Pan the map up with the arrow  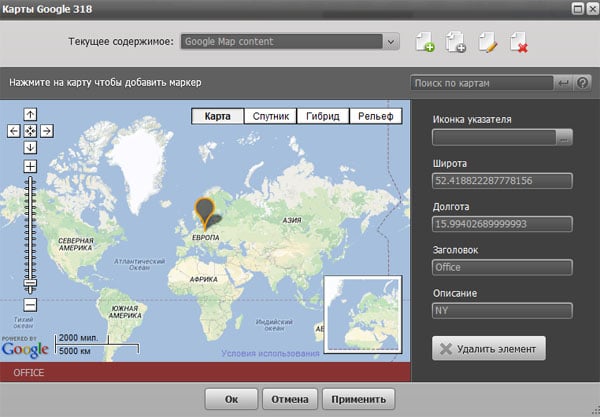click(x=30, y=114)
